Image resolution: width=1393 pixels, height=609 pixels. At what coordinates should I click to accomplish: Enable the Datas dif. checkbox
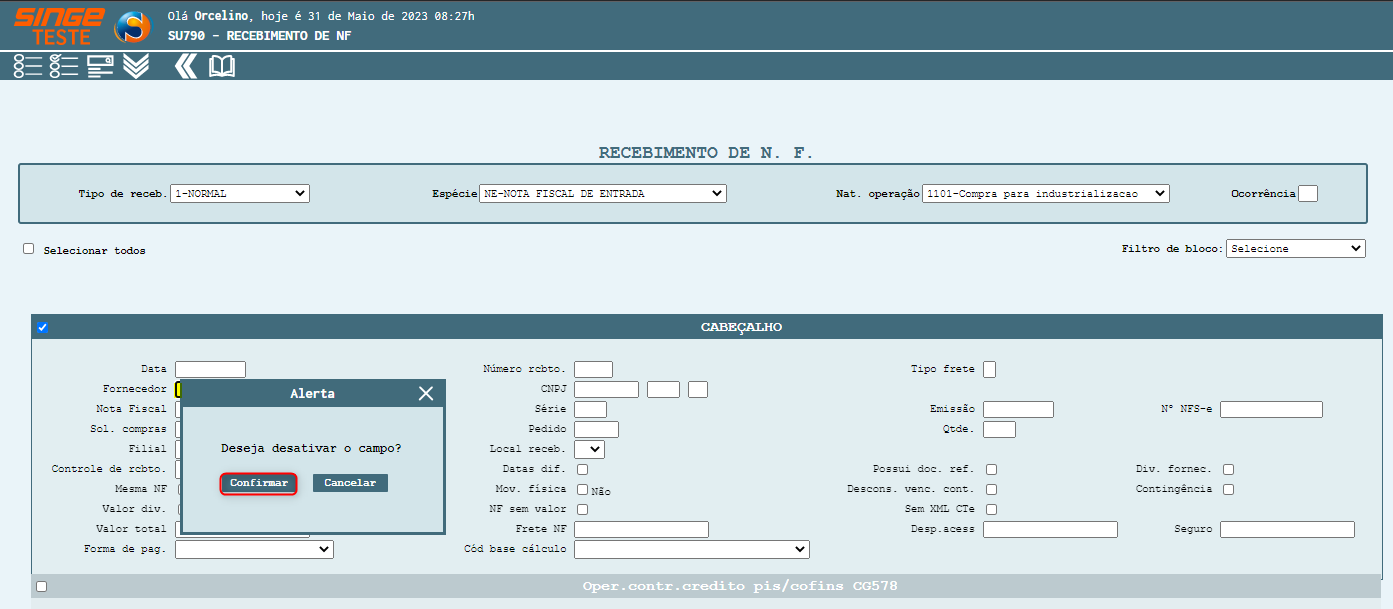[x=583, y=469]
